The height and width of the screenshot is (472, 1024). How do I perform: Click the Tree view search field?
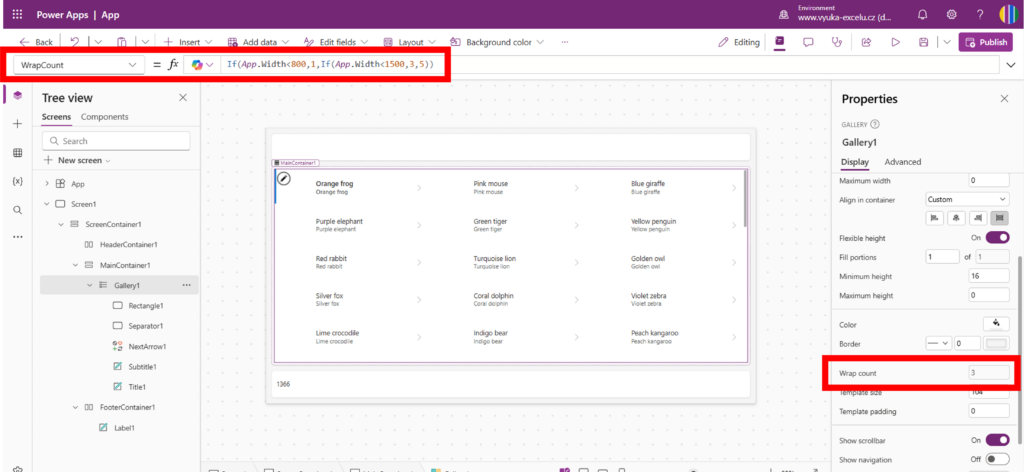click(x=116, y=141)
